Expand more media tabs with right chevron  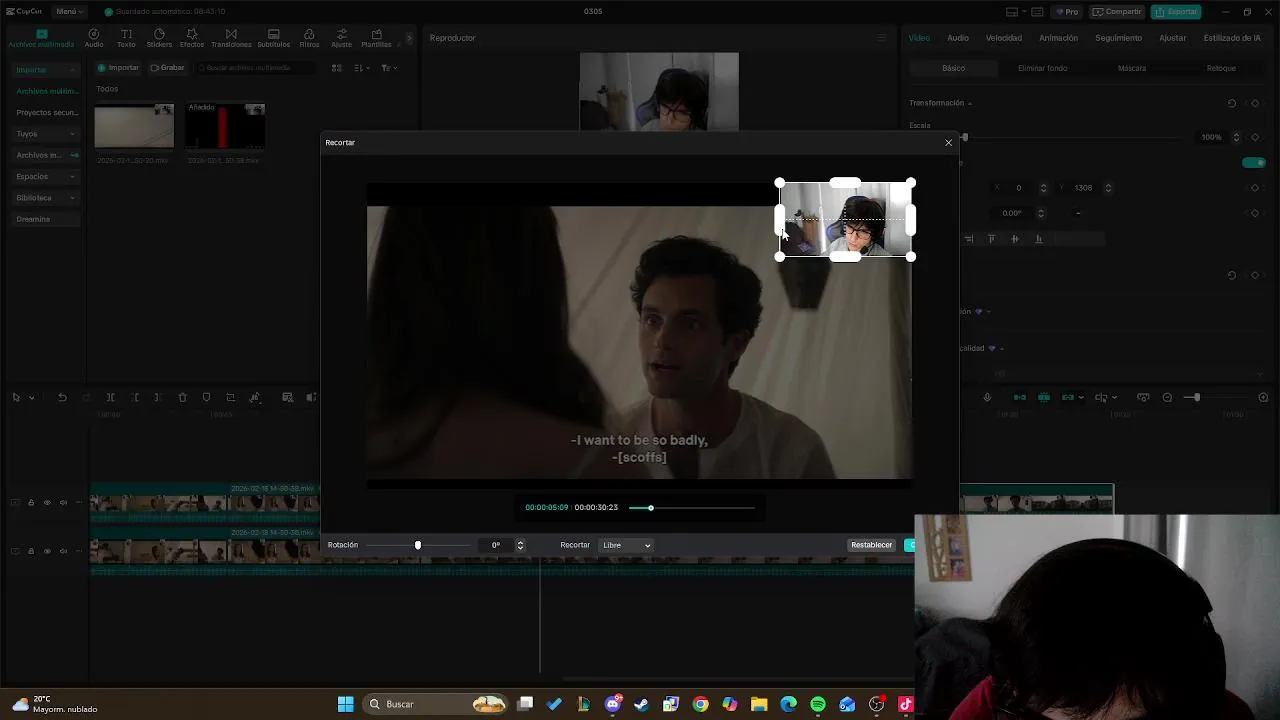[409, 38]
